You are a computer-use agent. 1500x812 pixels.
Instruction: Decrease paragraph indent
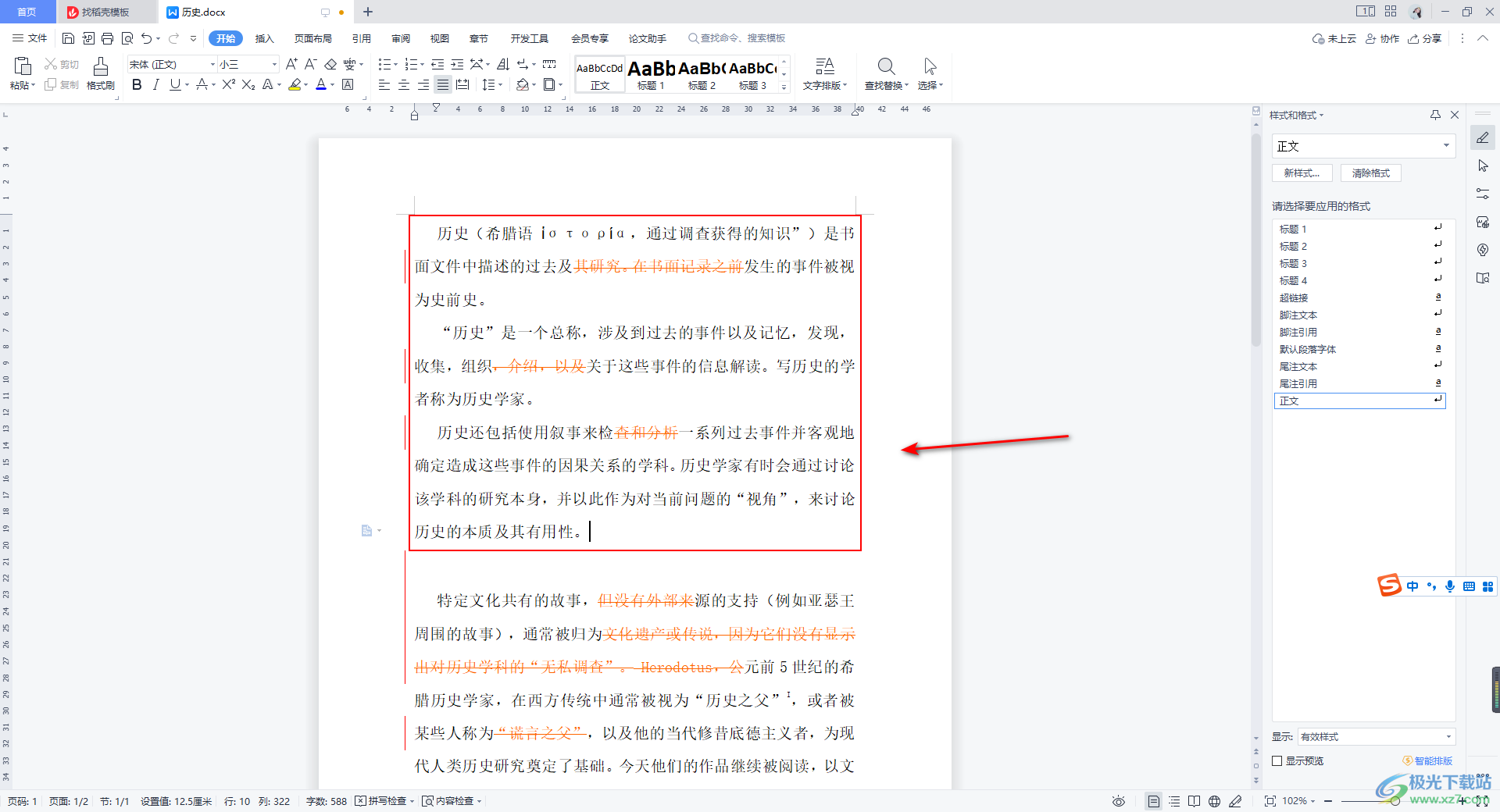[x=437, y=64]
